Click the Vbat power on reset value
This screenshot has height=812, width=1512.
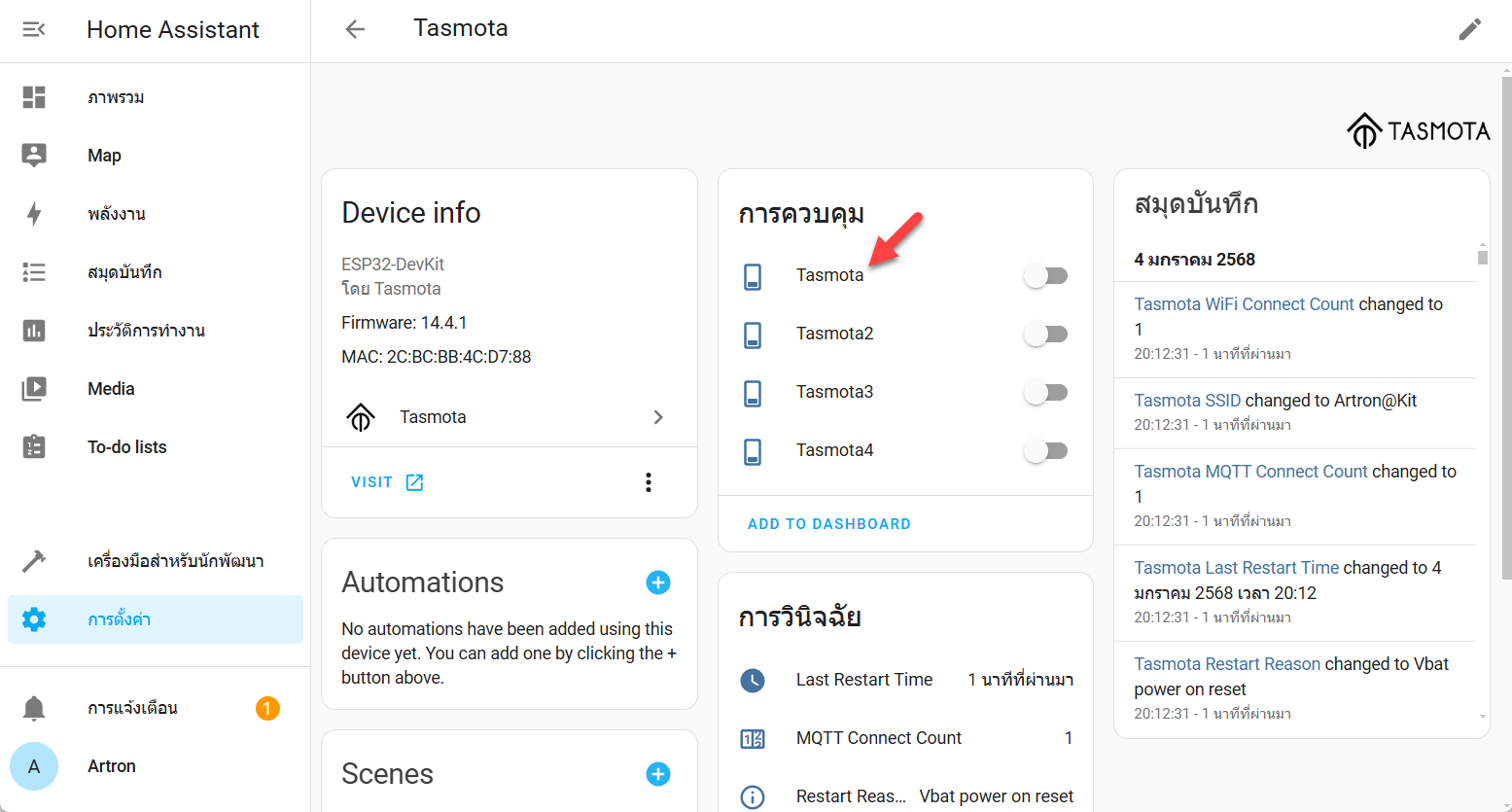pos(996,796)
